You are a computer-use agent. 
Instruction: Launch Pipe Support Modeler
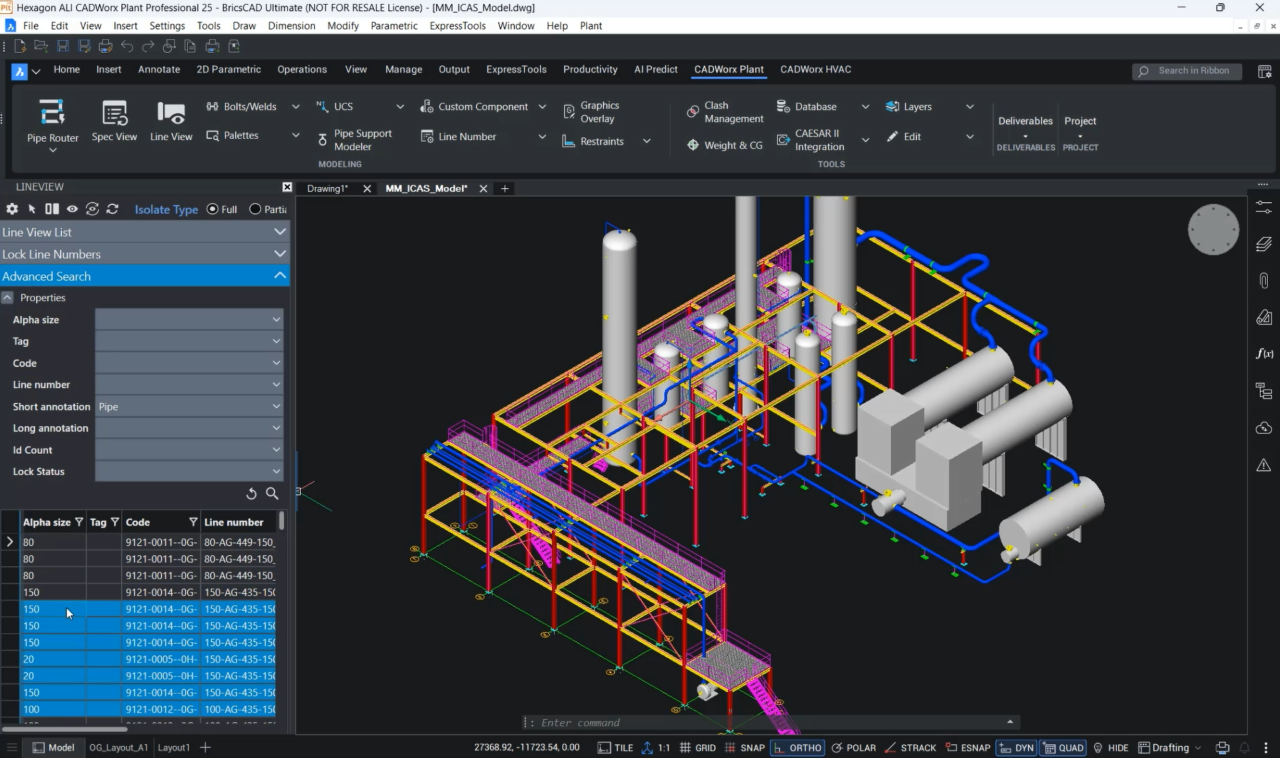[354, 140]
